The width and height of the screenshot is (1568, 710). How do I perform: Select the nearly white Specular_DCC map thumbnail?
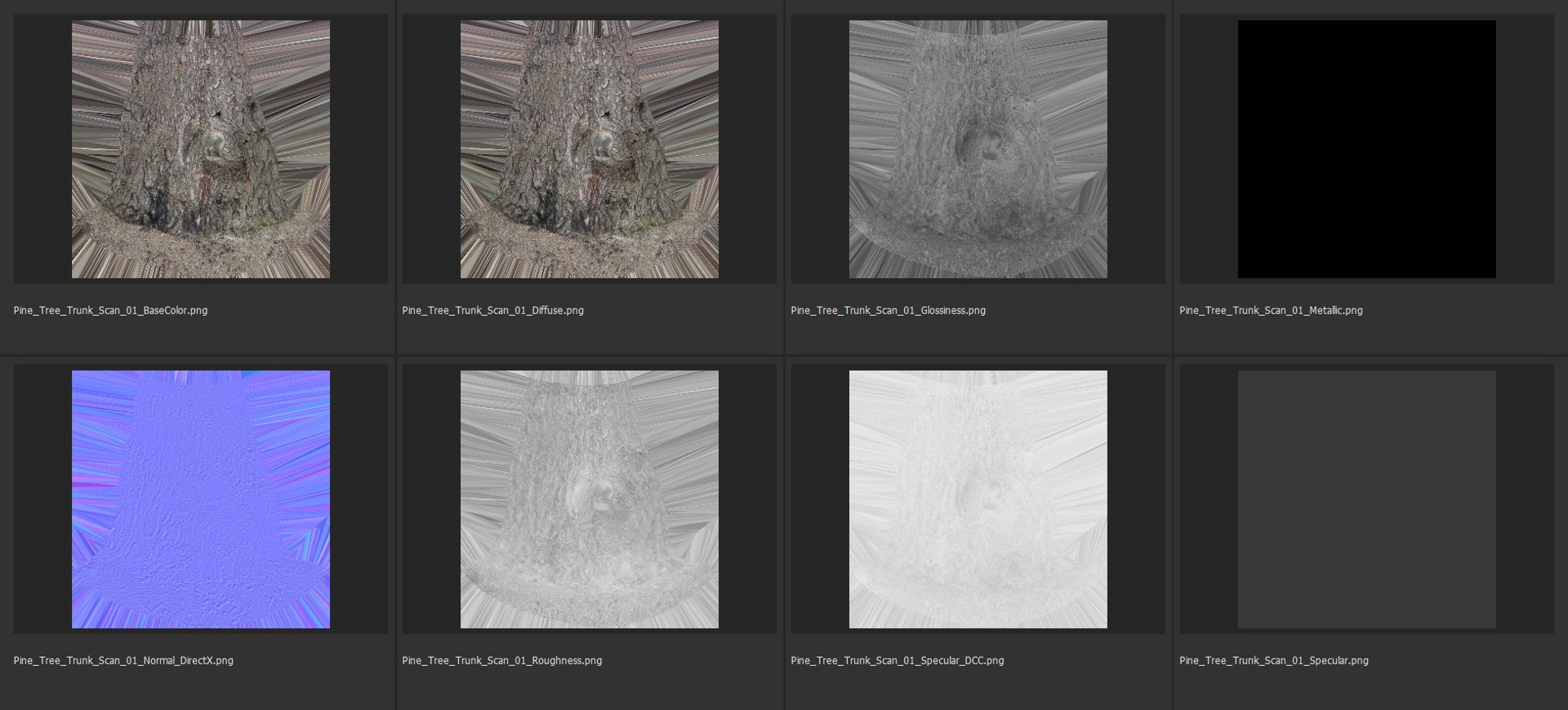(x=978, y=499)
